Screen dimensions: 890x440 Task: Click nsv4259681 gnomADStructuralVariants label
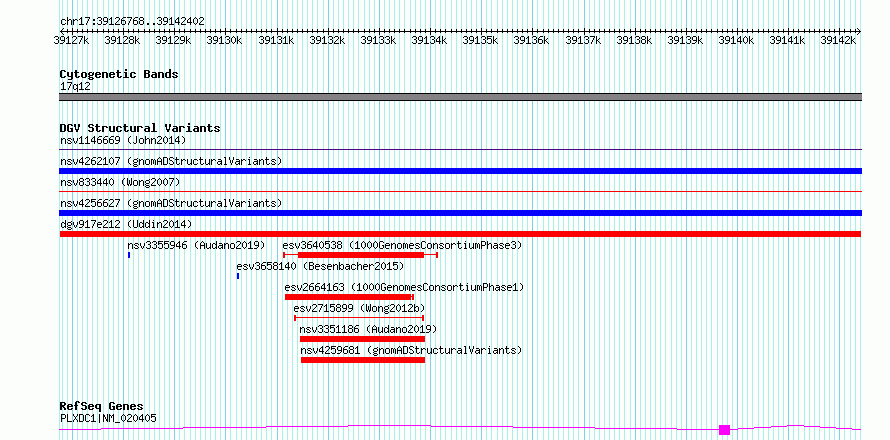point(411,350)
